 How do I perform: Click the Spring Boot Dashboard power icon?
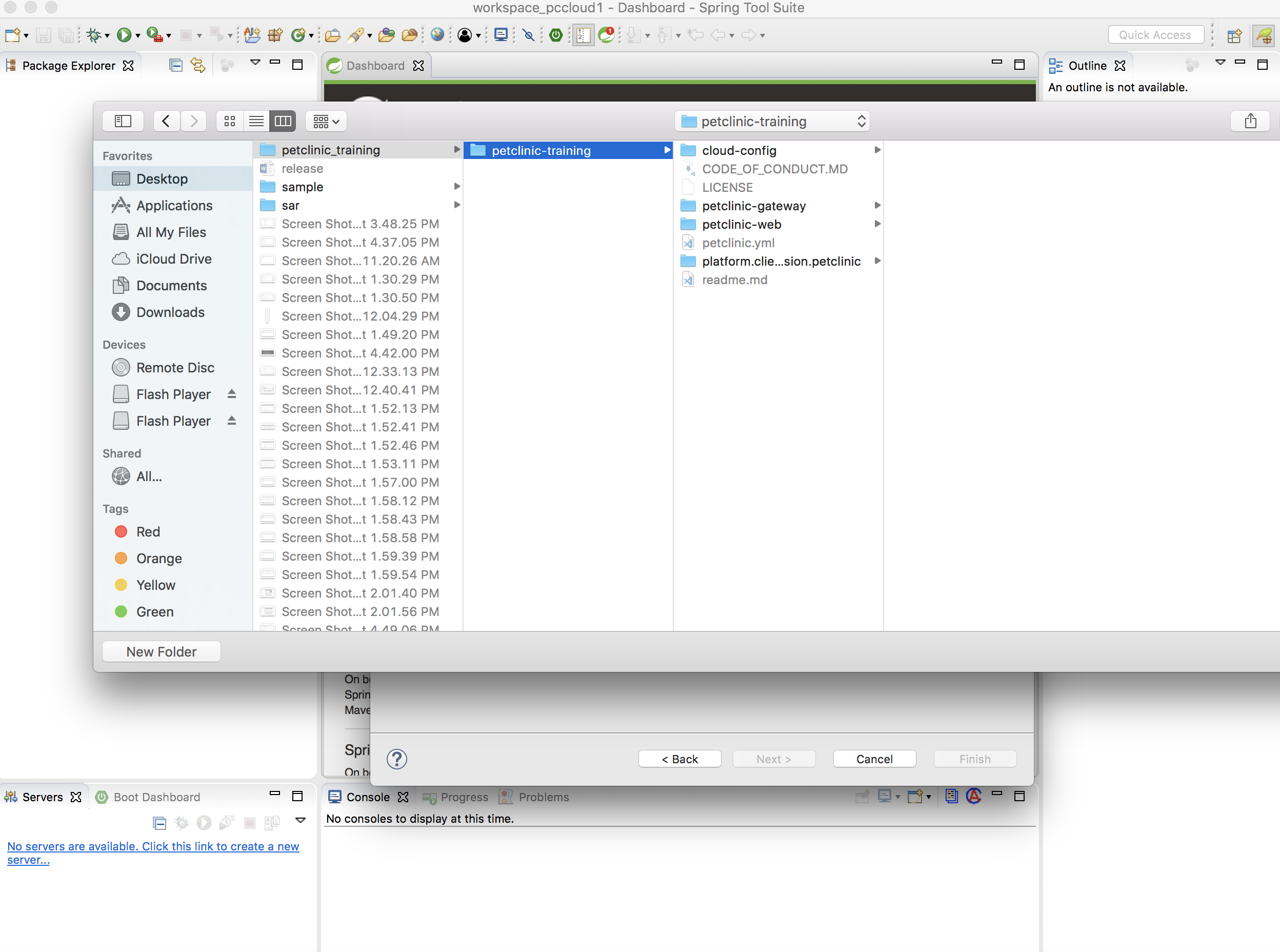point(555,35)
